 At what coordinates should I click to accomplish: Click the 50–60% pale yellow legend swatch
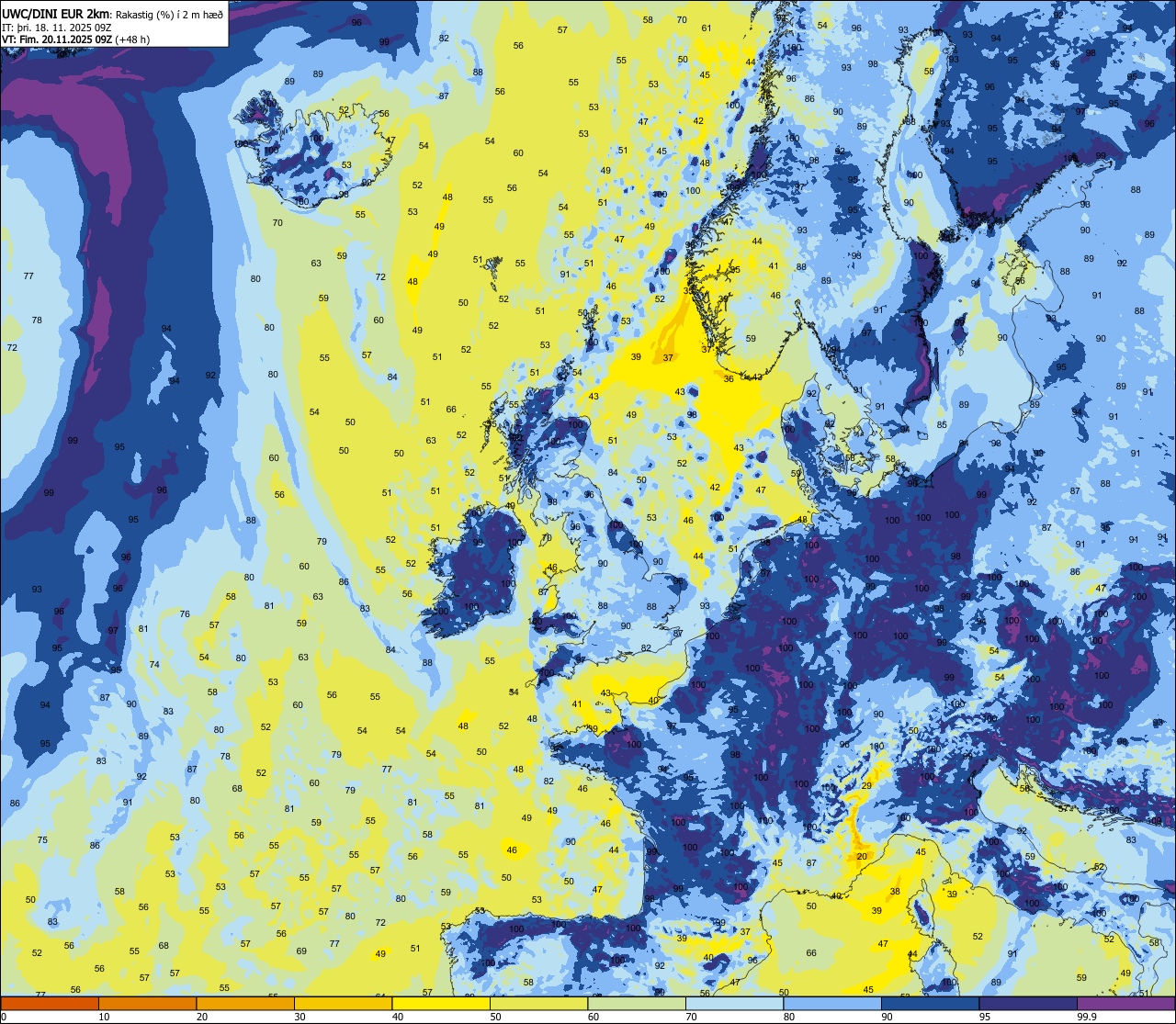point(538,1004)
